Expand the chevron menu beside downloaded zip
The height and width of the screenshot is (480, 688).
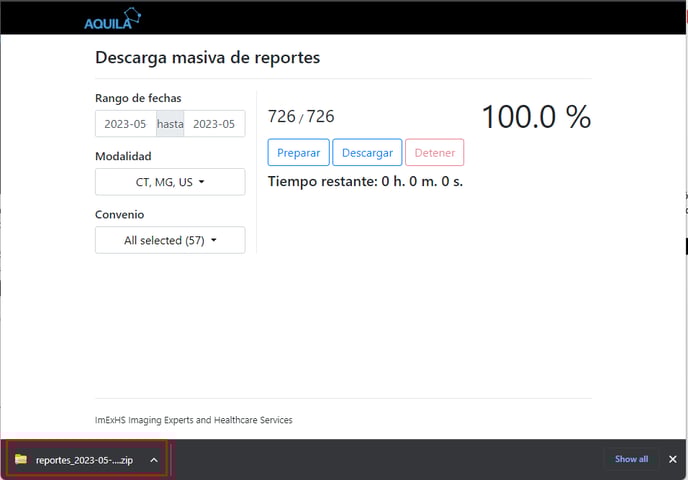tap(153, 460)
